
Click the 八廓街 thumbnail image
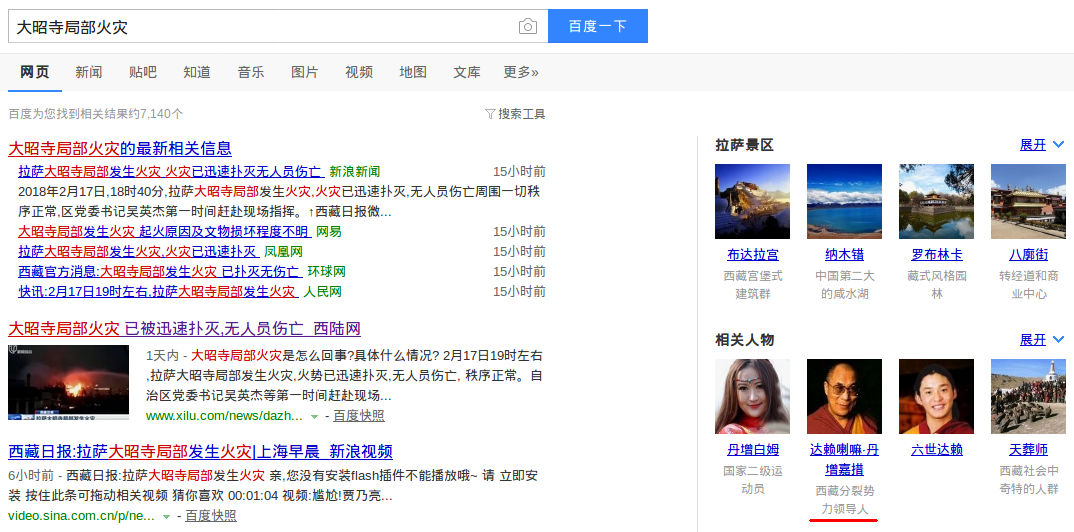coord(1028,201)
